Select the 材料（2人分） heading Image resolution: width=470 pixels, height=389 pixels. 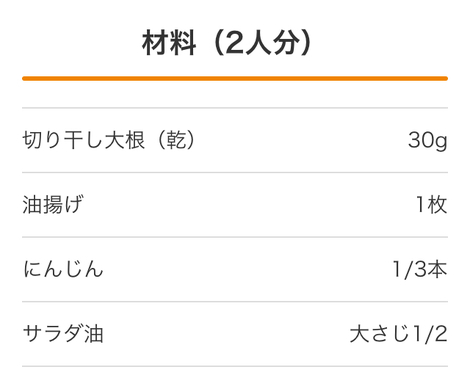(226, 43)
